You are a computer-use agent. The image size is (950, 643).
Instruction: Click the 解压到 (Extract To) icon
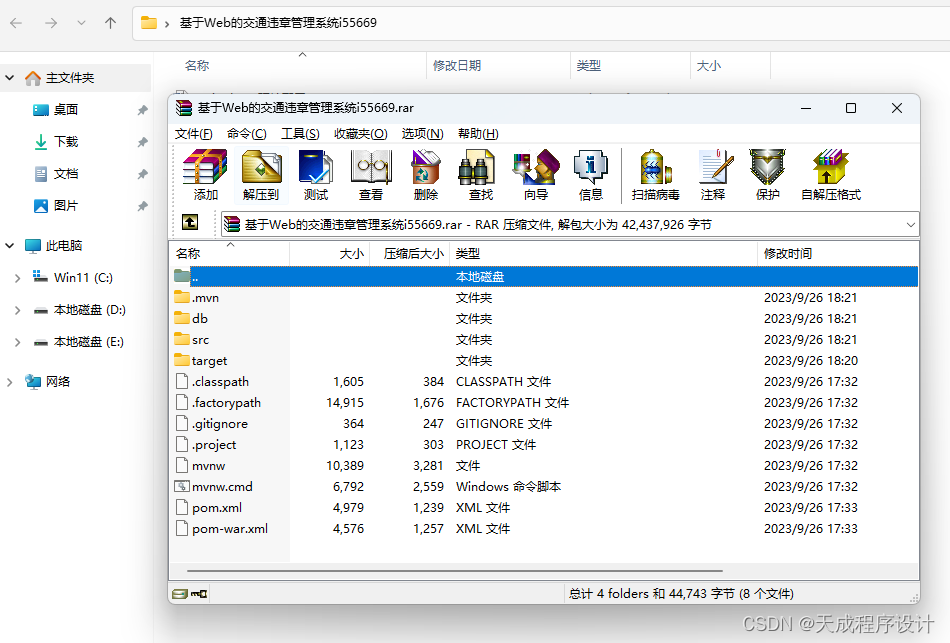pyautogui.click(x=258, y=168)
